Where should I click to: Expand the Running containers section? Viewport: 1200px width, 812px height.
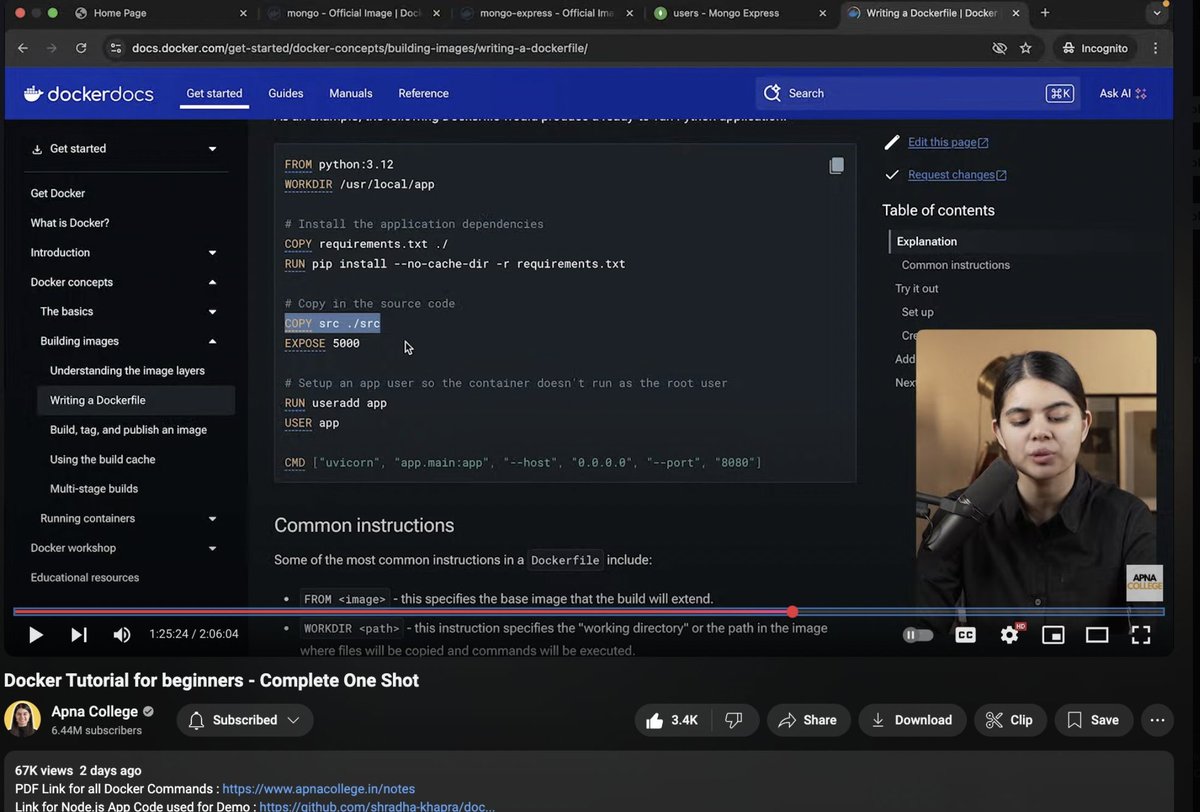tap(212, 519)
